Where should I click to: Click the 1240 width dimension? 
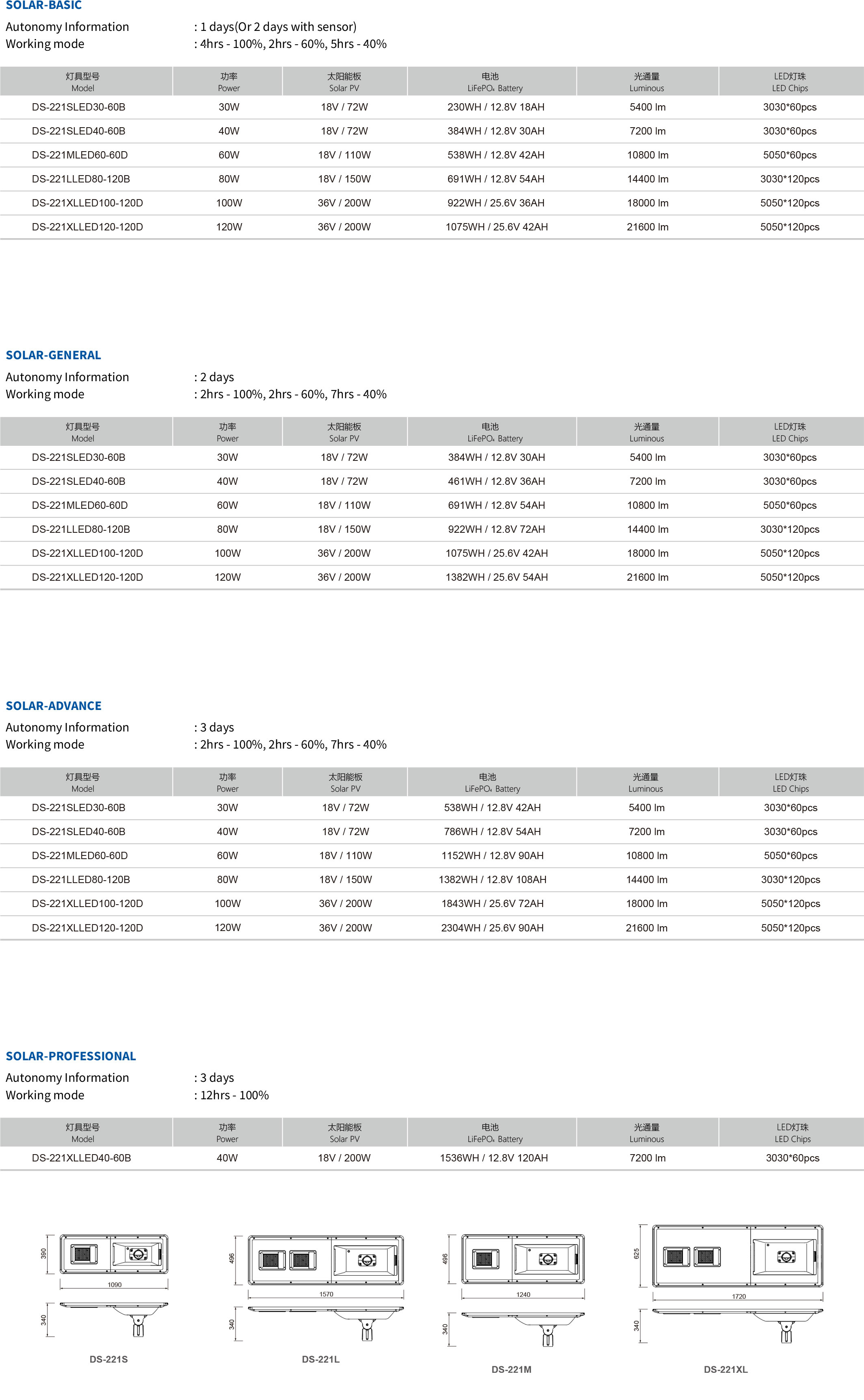(x=524, y=1295)
